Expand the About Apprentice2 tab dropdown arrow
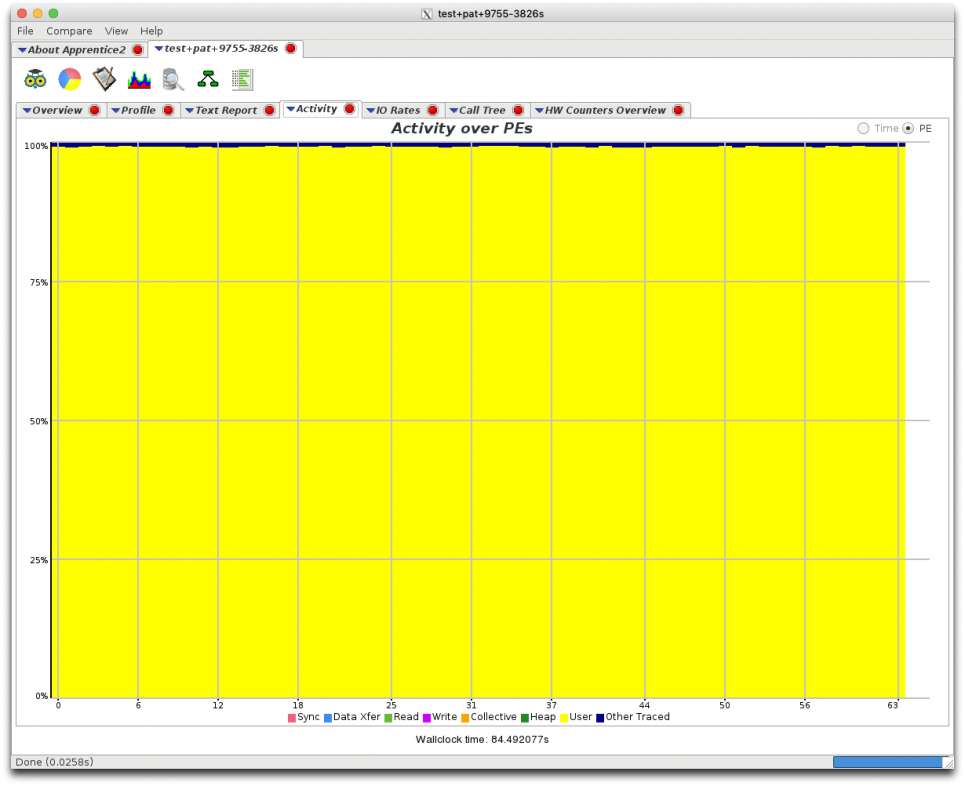 point(22,50)
